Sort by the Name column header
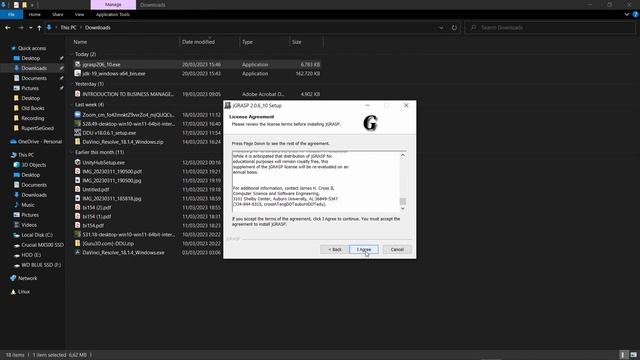 tap(80, 42)
